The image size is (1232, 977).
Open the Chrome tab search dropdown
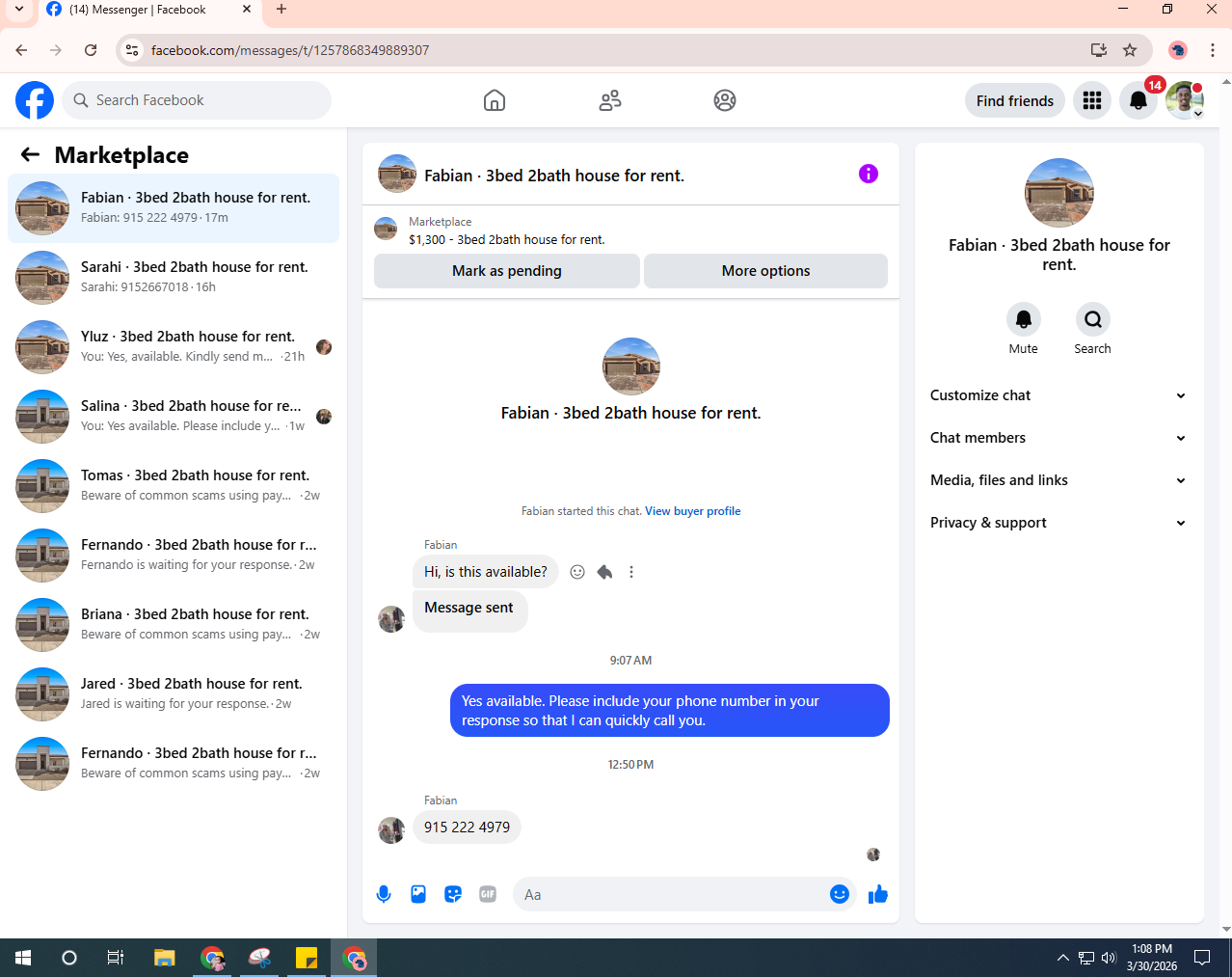click(x=19, y=10)
